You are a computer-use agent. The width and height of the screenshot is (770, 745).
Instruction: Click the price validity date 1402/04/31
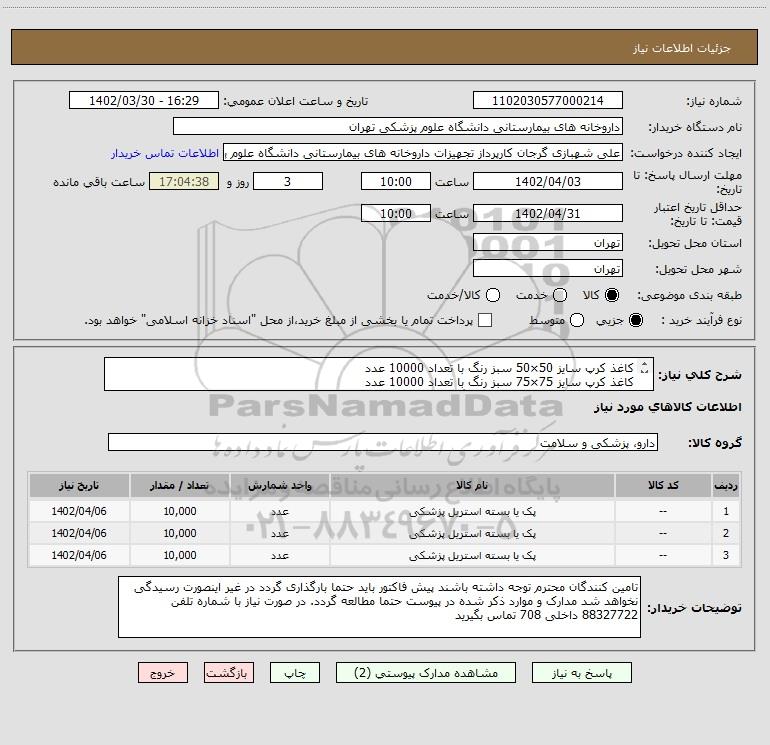548,213
